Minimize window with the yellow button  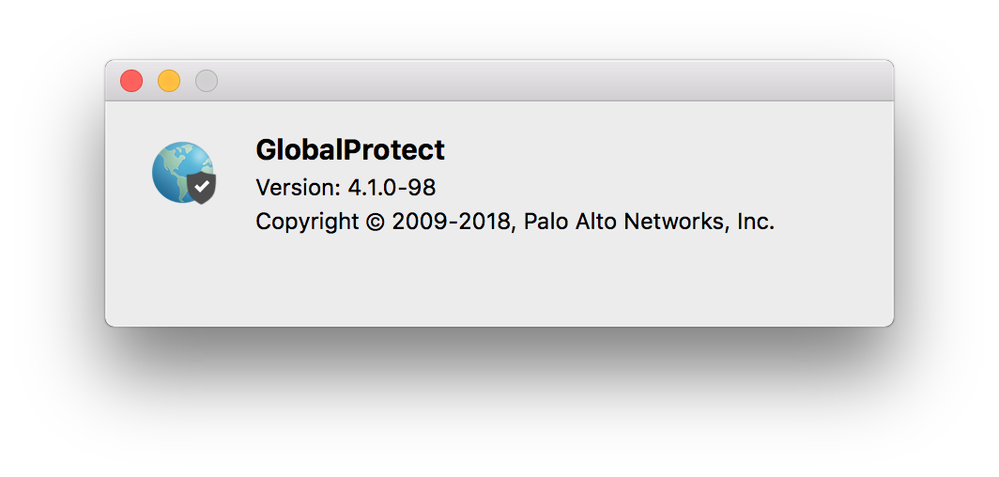[169, 81]
